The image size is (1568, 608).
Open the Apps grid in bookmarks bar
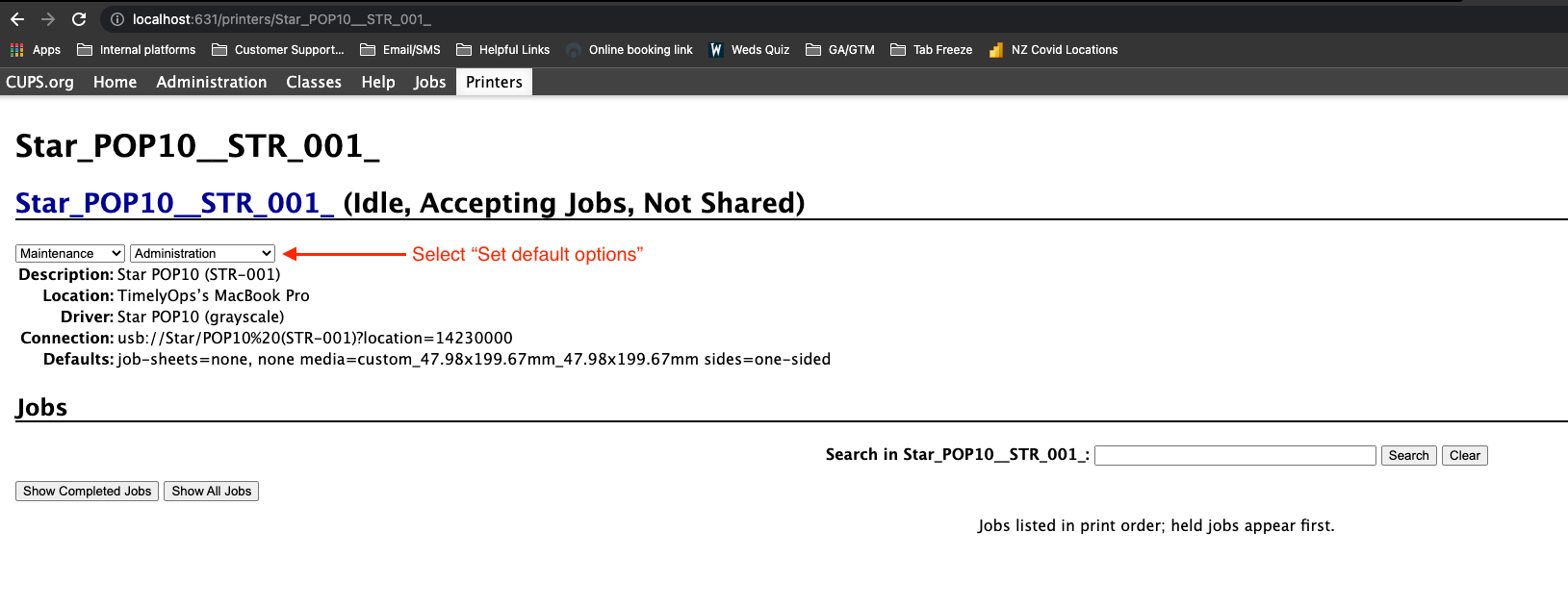pos(36,50)
